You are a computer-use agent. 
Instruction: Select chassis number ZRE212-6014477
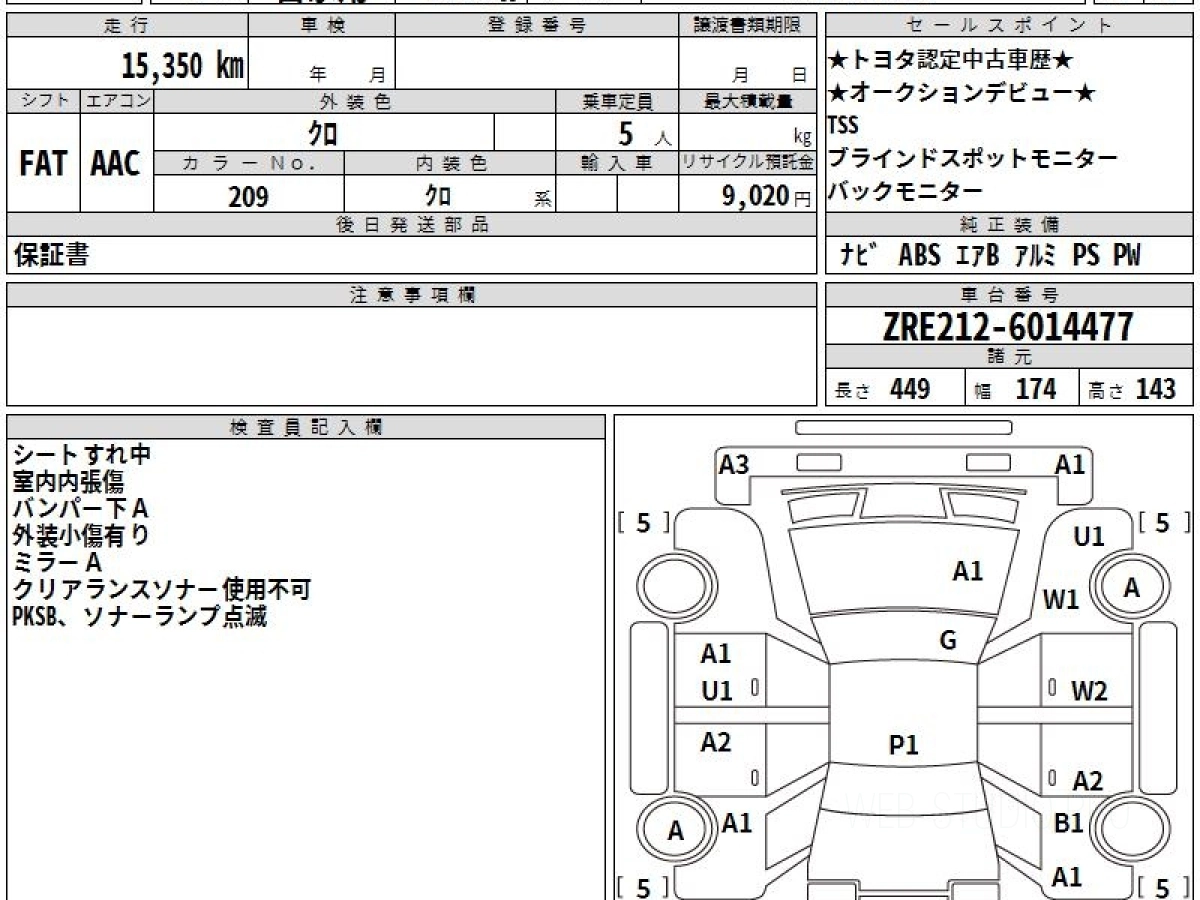[x=1008, y=327]
